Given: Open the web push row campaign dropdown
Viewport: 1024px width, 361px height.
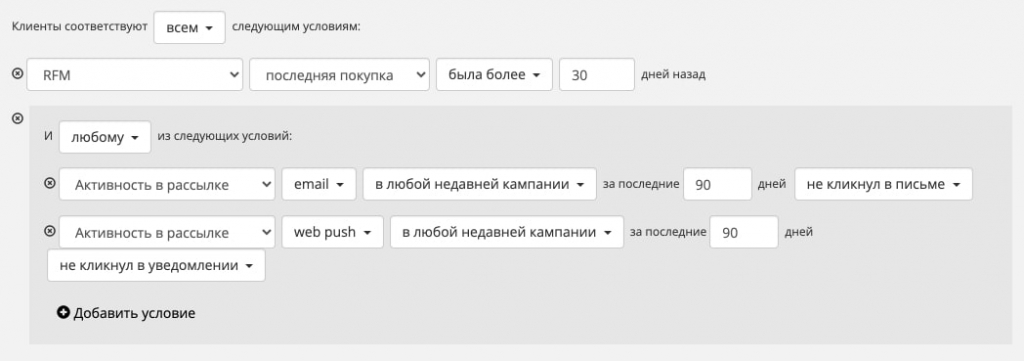Looking at the screenshot, I should point(507,232).
